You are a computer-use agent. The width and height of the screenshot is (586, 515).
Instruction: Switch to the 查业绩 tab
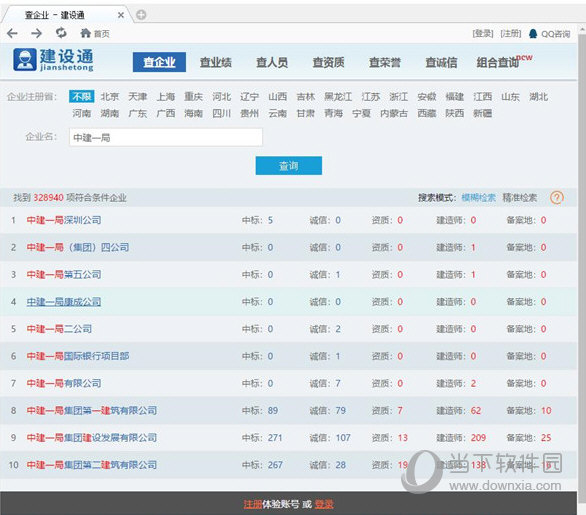(x=216, y=62)
